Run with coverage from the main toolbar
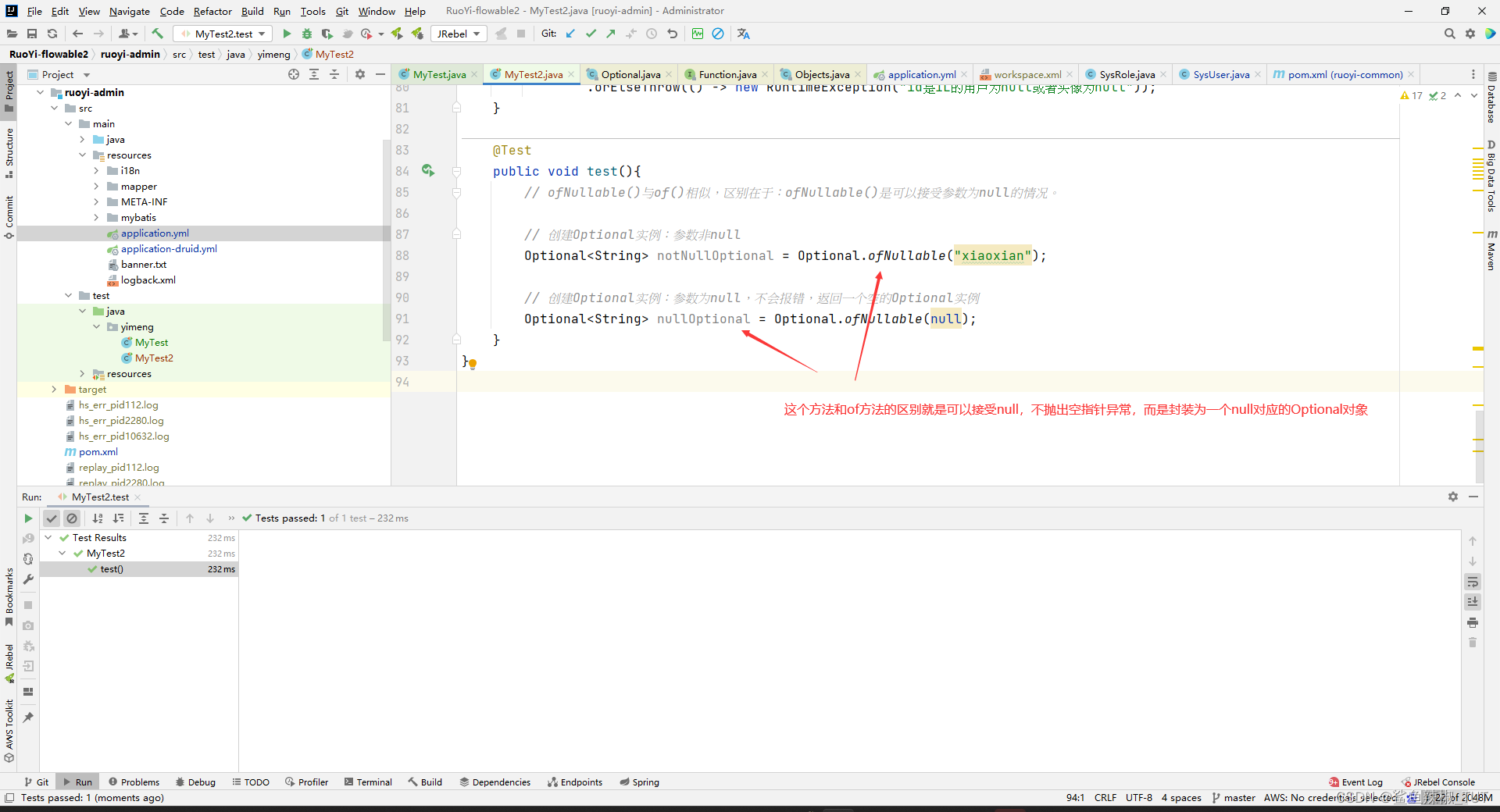 tap(327, 34)
